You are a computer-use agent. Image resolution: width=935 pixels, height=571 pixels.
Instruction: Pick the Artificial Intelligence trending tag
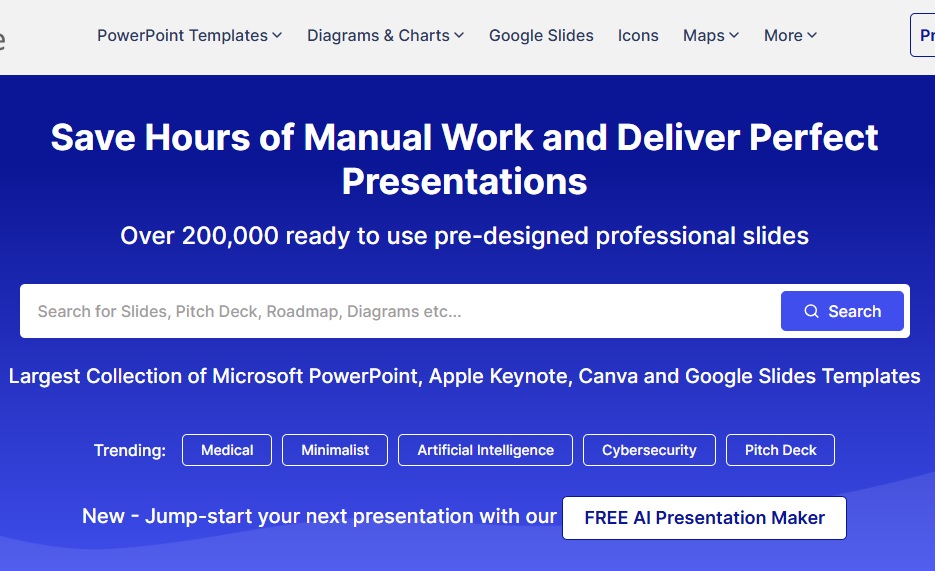click(485, 450)
